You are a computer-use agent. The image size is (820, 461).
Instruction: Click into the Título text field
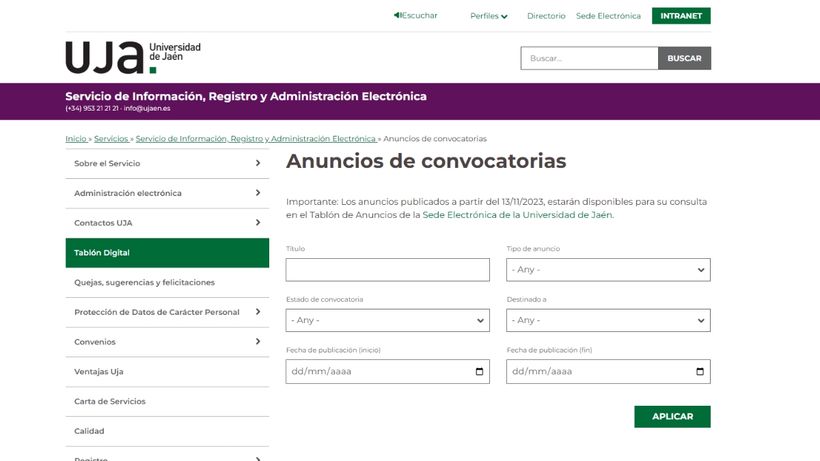point(387,270)
